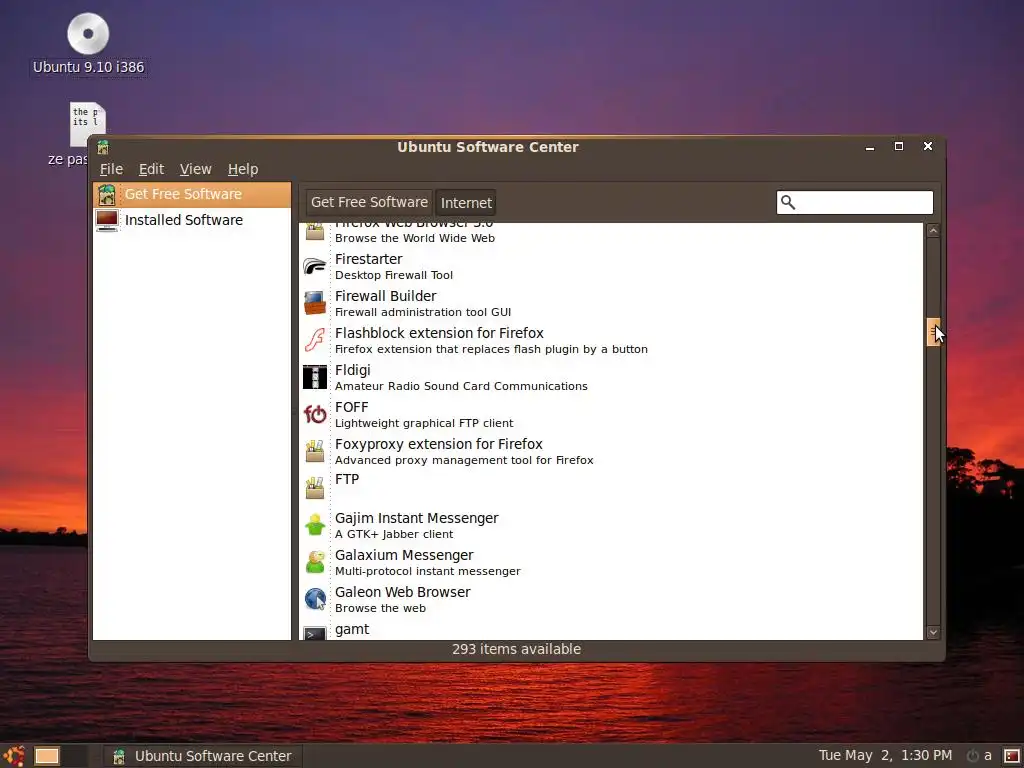Click the user name 'a' in panel
This screenshot has height=768, width=1024.
pos(987,756)
